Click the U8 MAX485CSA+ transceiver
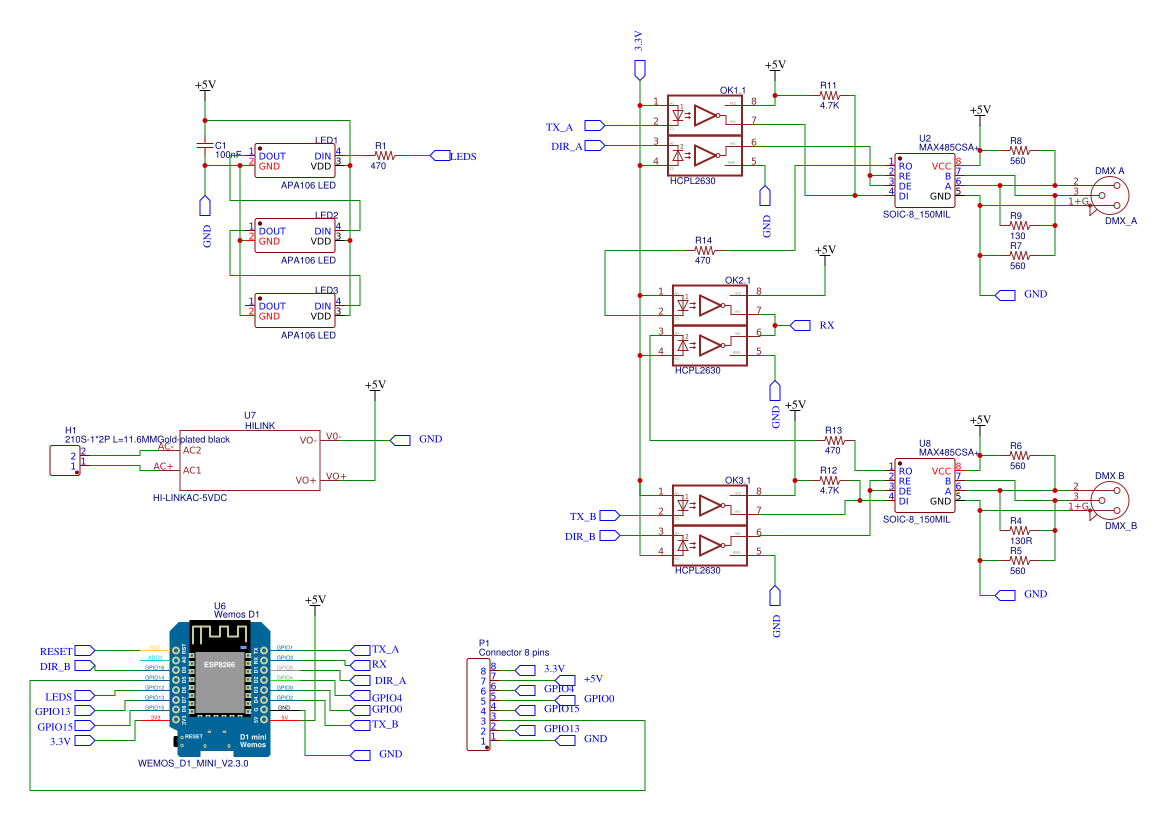The height and width of the screenshot is (827, 1169). click(x=924, y=486)
